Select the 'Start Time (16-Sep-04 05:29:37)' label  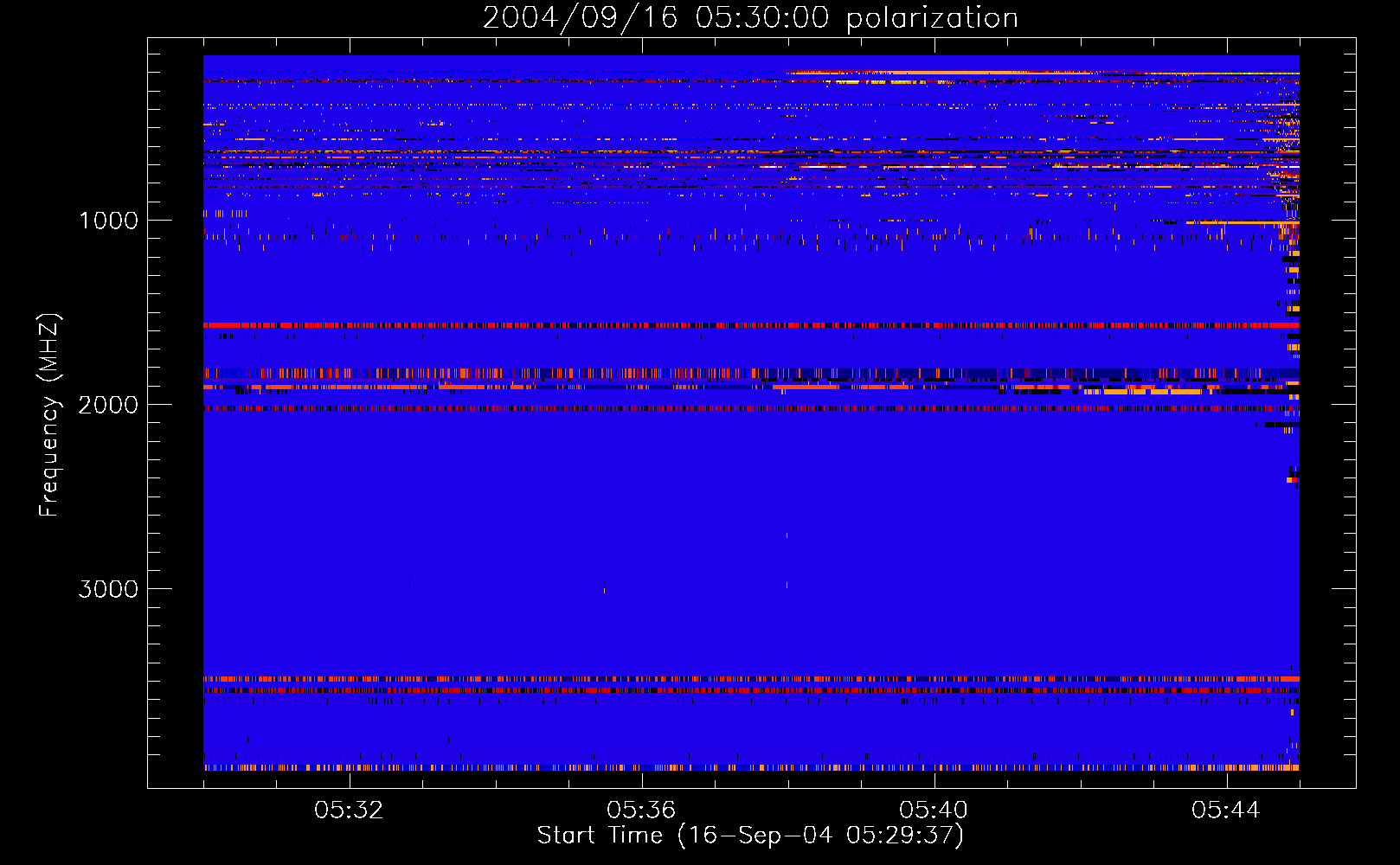tap(750, 836)
